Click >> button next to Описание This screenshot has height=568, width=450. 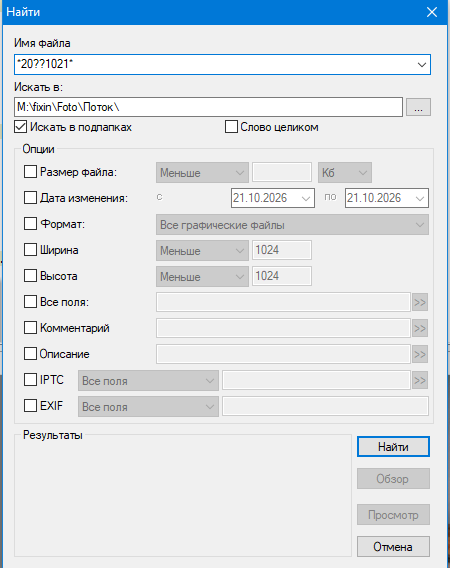tap(420, 354)
